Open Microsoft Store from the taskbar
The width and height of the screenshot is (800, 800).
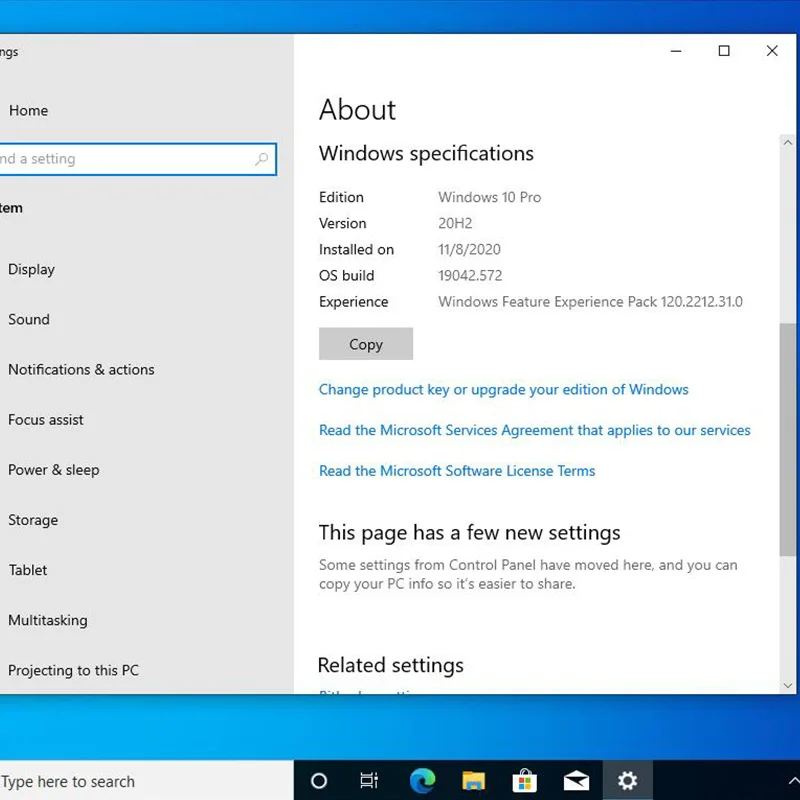click(x=524, y=781)
